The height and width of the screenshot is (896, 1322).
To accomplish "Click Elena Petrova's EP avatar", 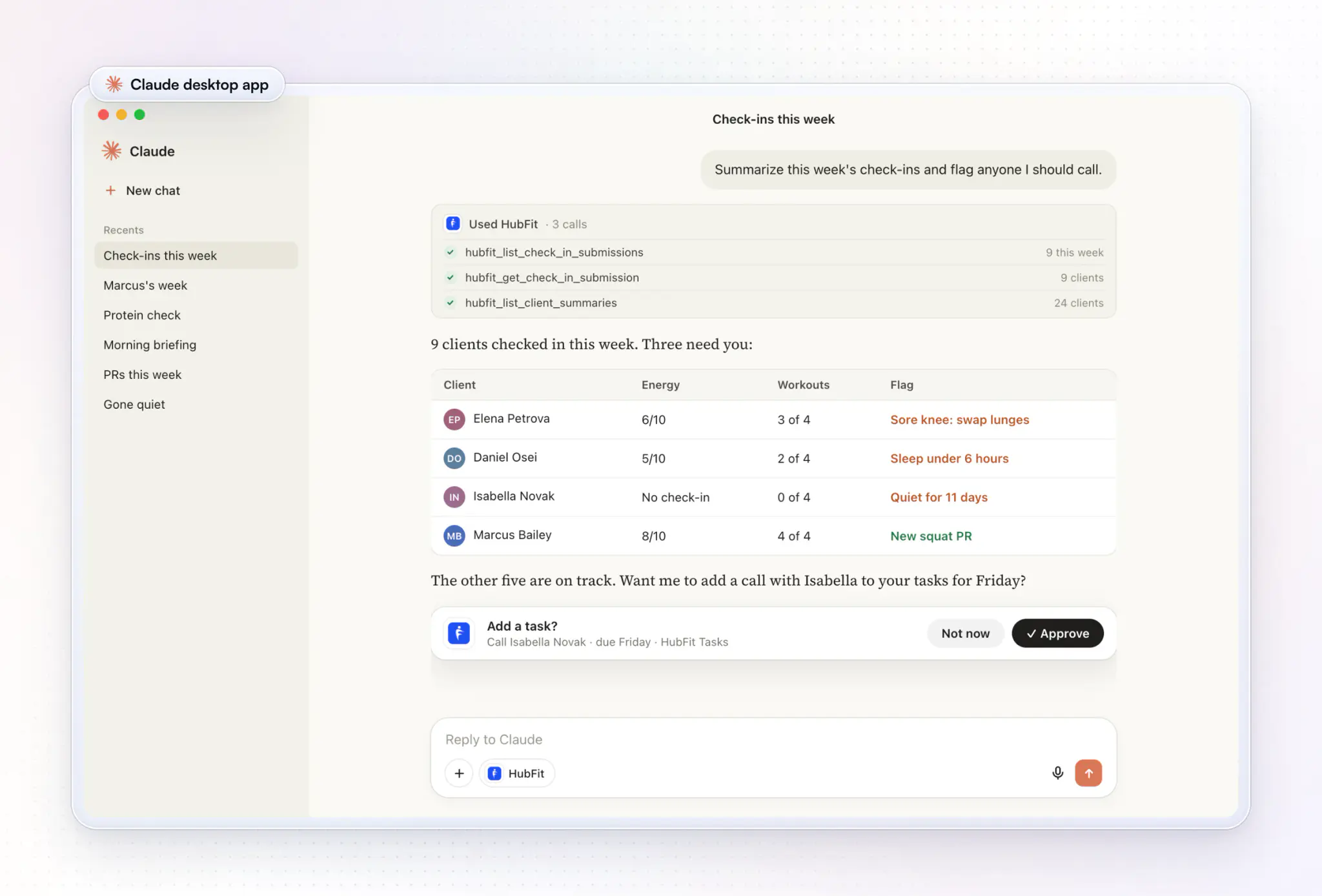I will [x=454, y=420].
